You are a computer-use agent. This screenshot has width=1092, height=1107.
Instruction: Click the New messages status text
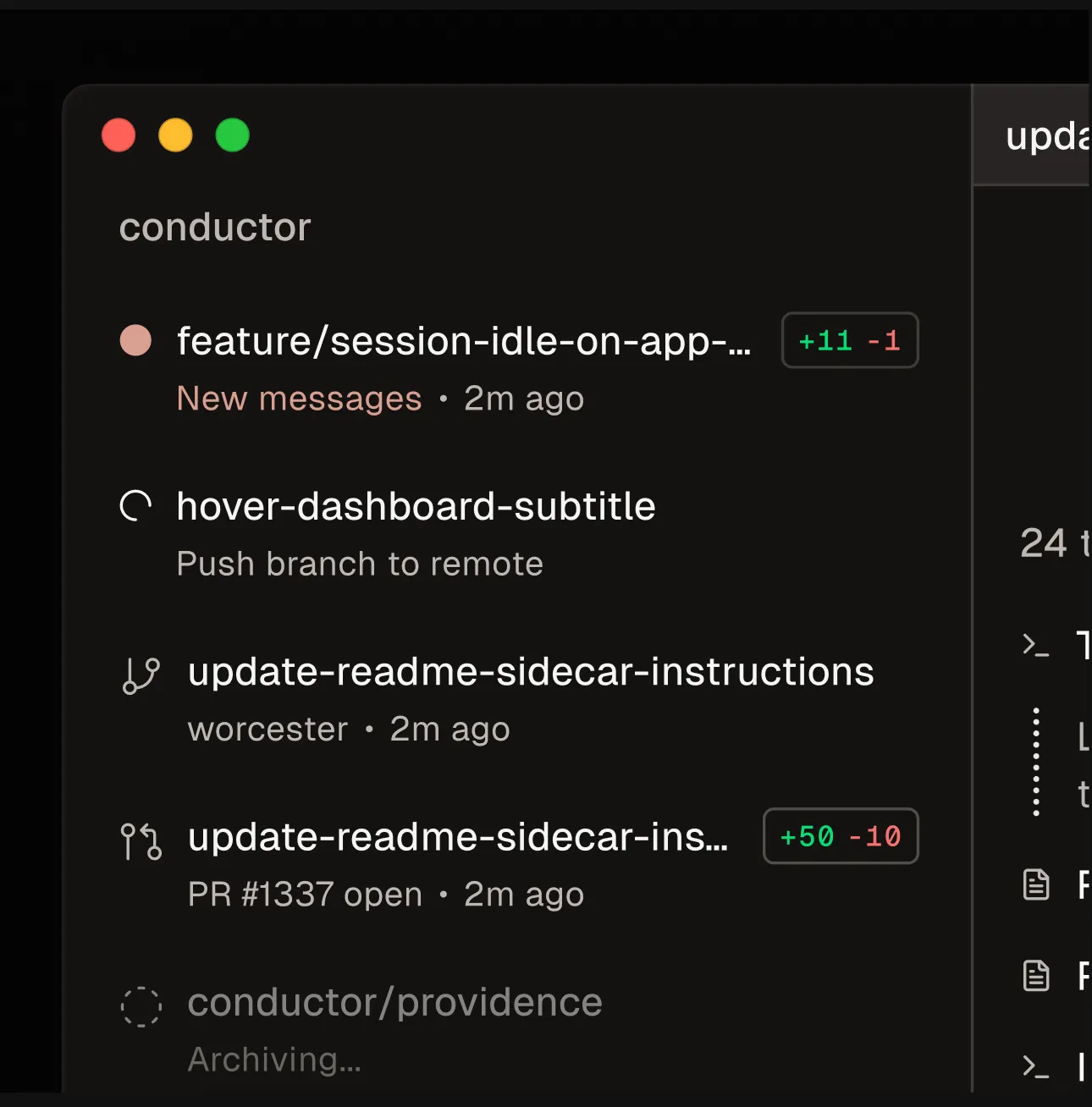pos(299,398)
